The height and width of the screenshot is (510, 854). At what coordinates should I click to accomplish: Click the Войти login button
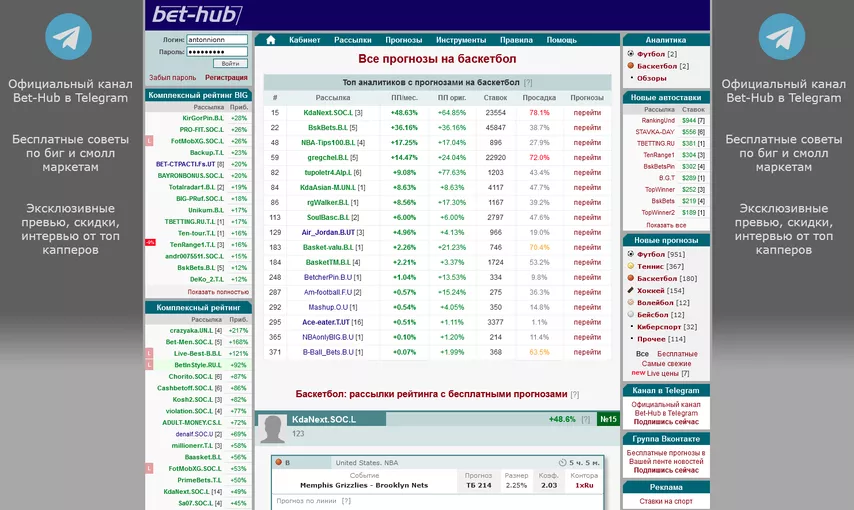pyautogui.click(x=230, y=64)
